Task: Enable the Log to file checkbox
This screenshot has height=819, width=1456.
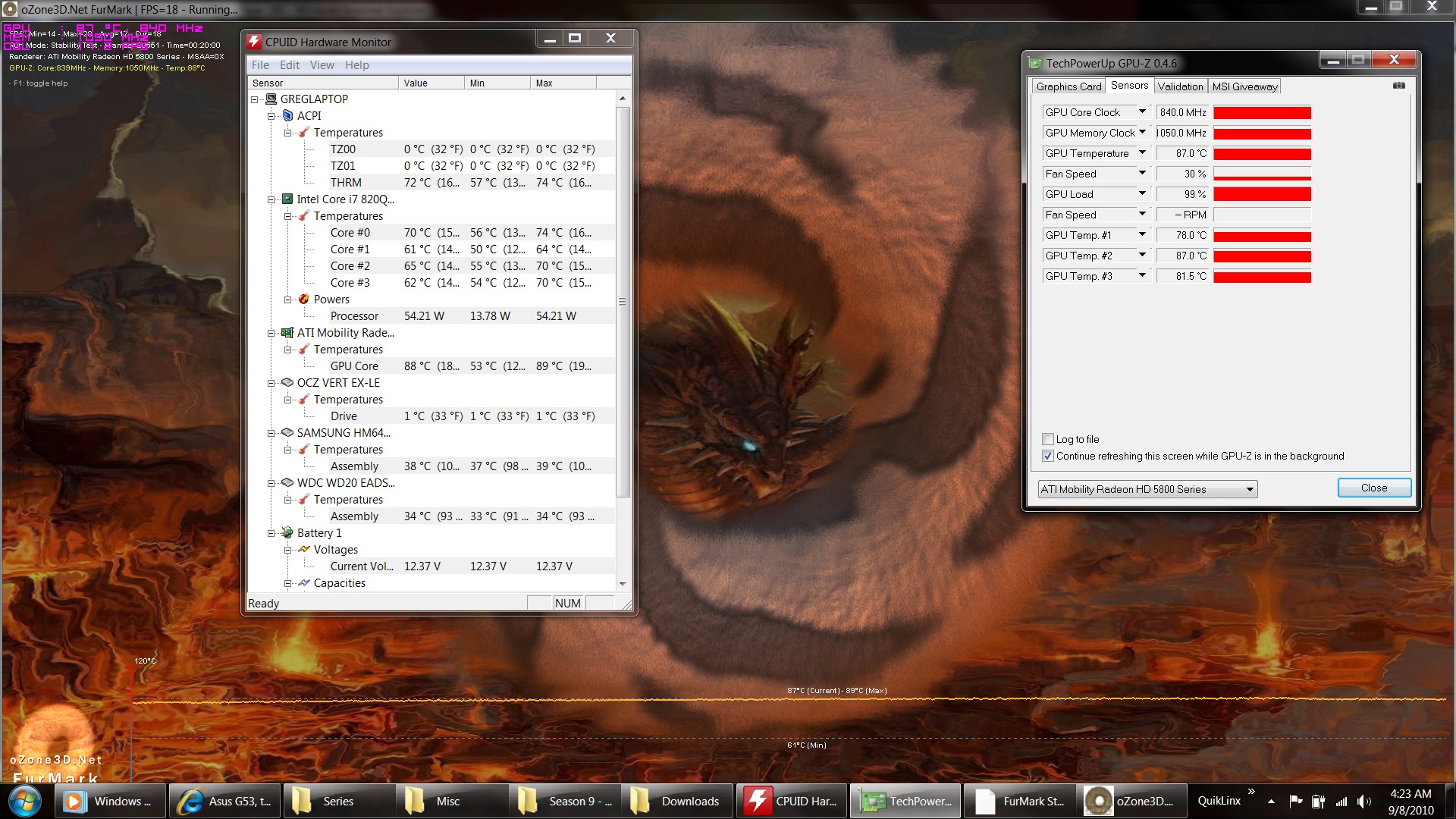Action: [1048, 439]
